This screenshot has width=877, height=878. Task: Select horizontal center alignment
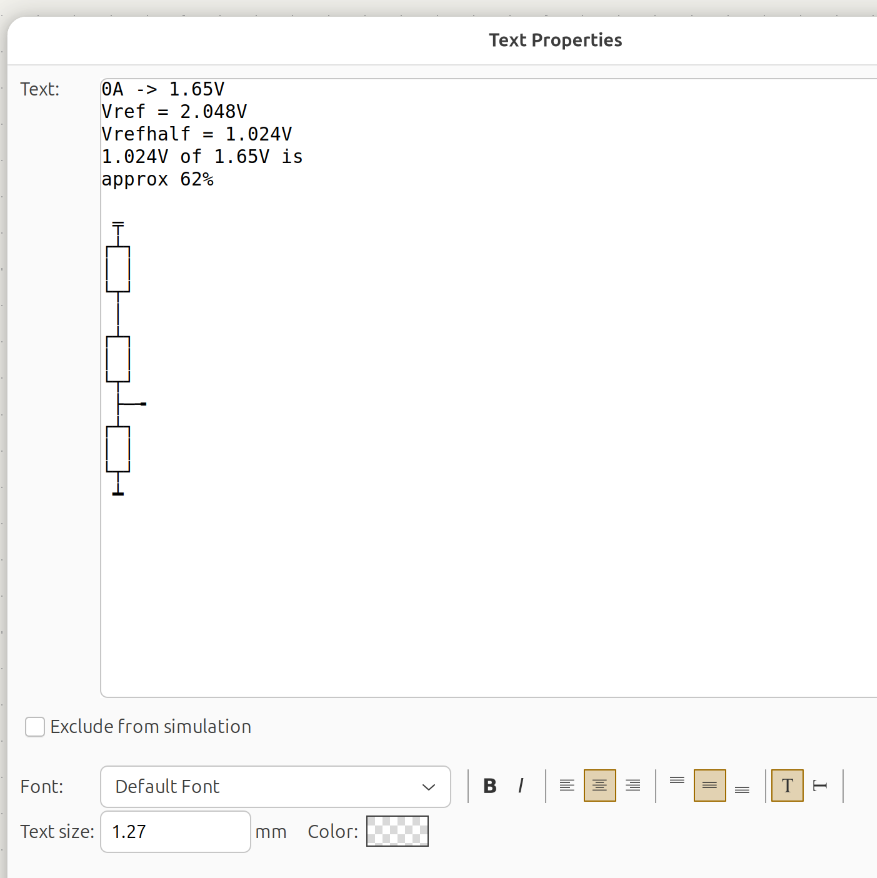(x=600, y=786)
